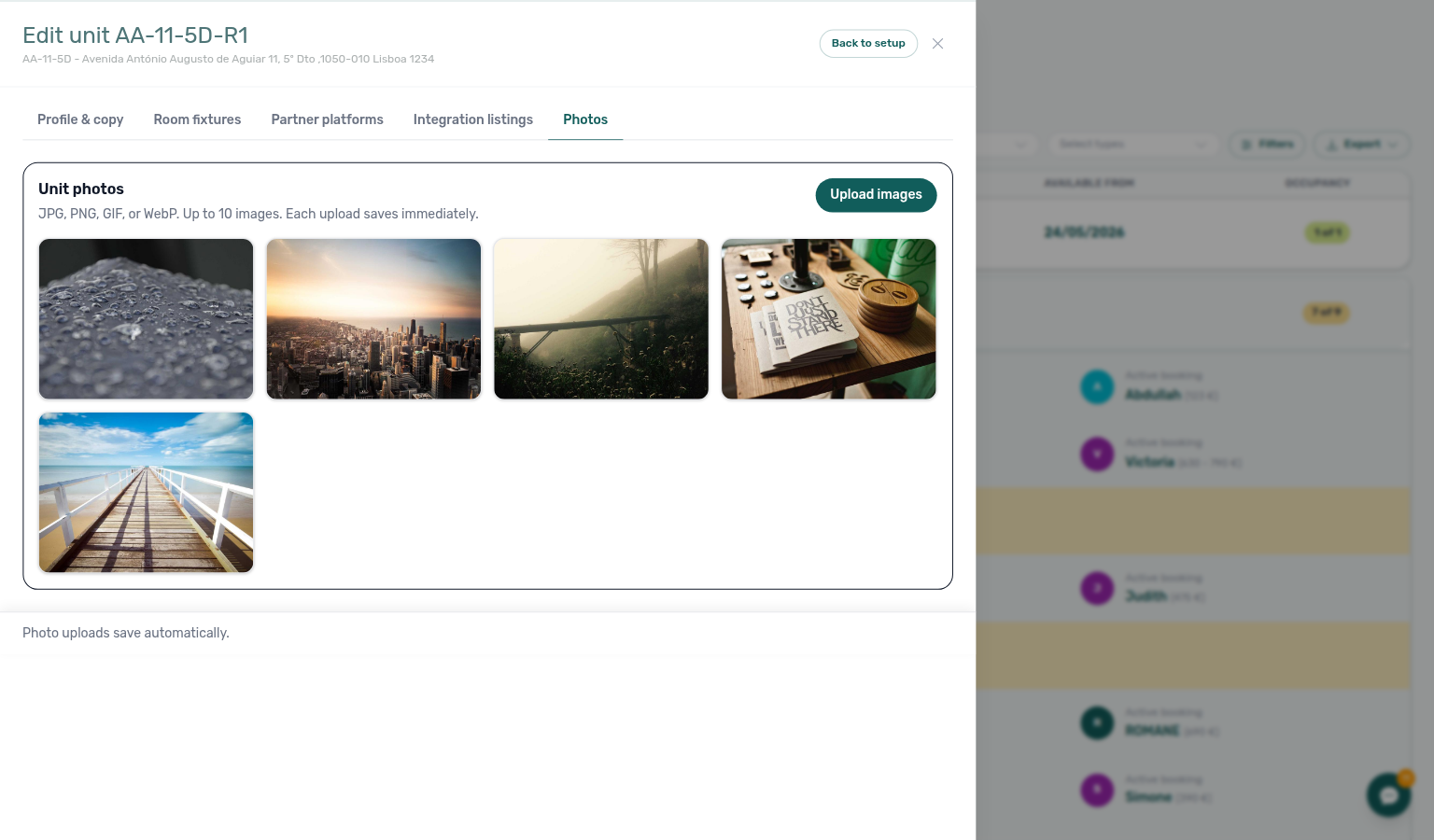Click the Back to setup button
Viewport: 1434px width, 840px height.
coord(868,44)
